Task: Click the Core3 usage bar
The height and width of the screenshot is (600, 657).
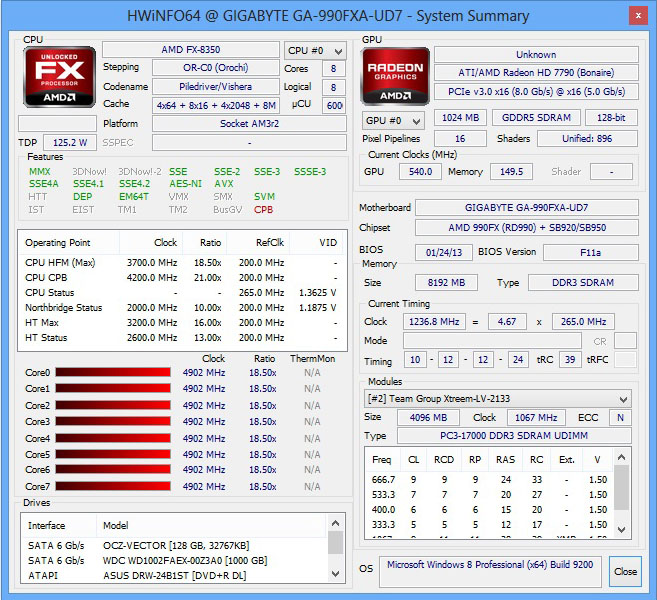Action: point(113,421)
